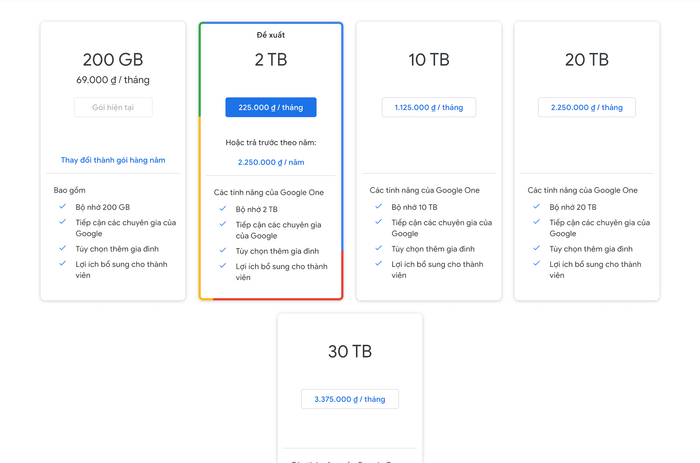This screenshot has width=700, height=463.
Task: Click the 69.000 ₫ / tháng price
Action: click(113, 80)
